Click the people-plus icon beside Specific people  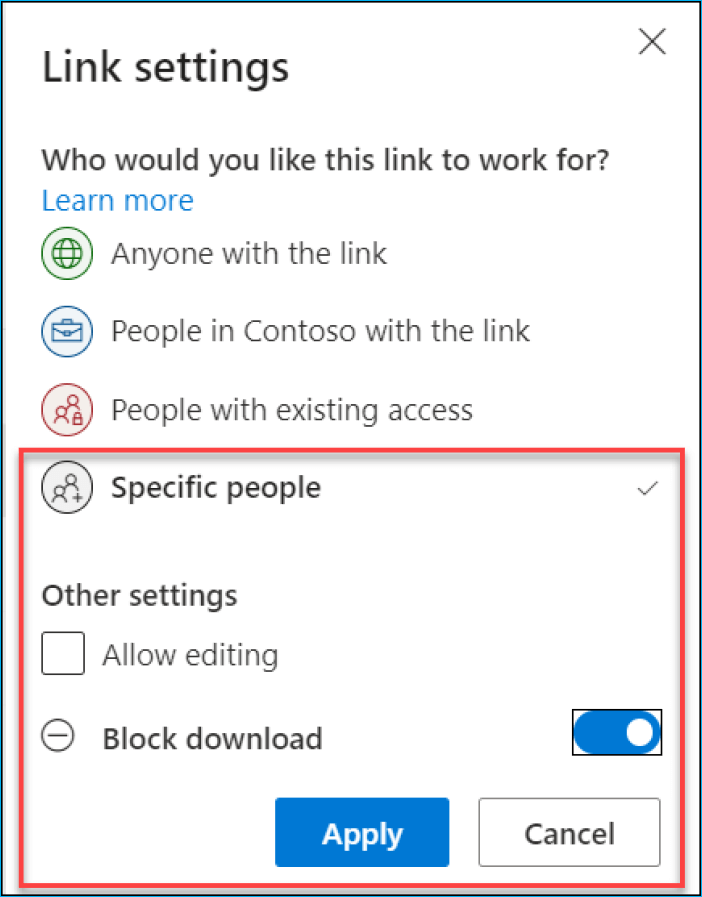point(66,487)
